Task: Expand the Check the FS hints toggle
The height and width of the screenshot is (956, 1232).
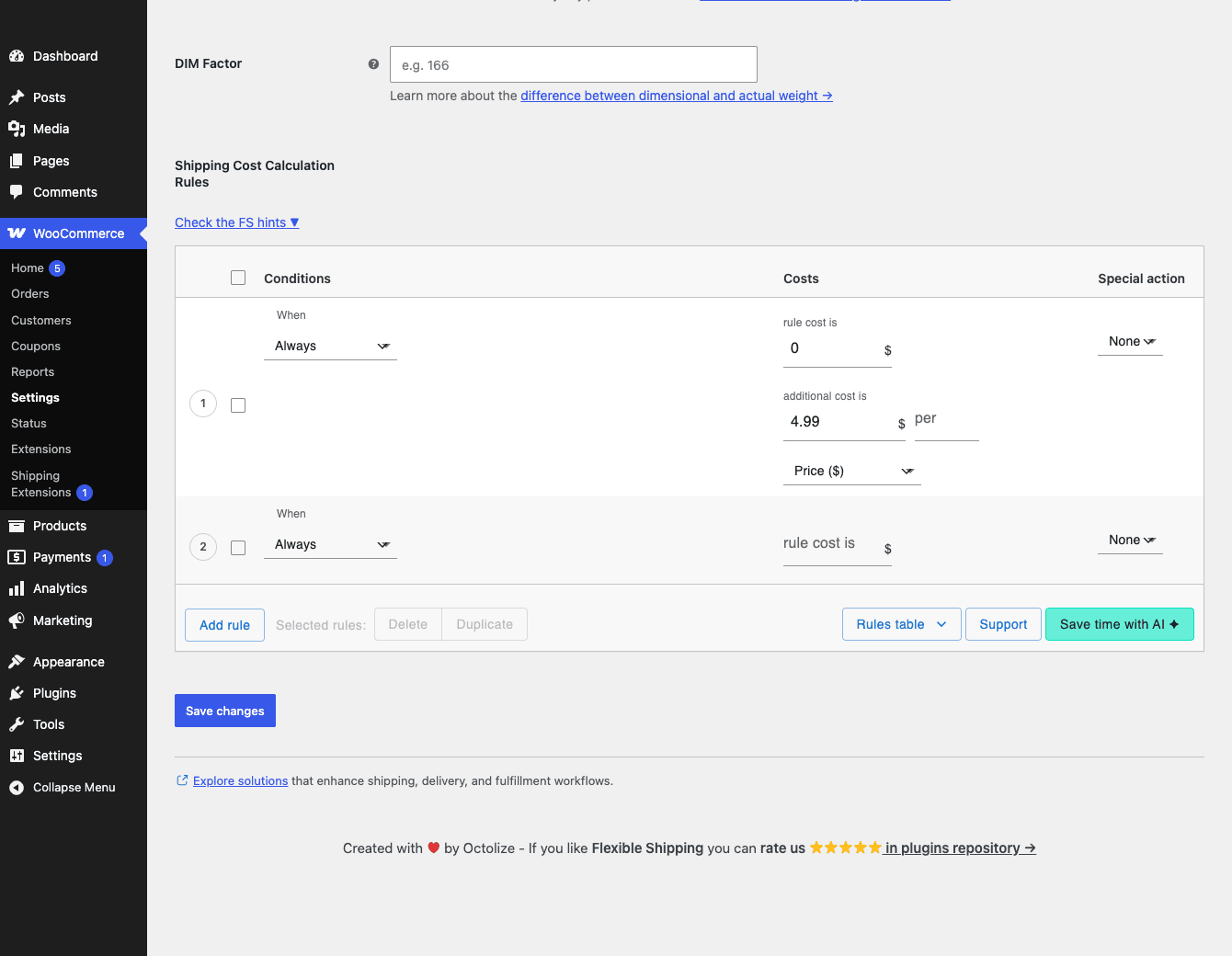Action: coord(237,222)
